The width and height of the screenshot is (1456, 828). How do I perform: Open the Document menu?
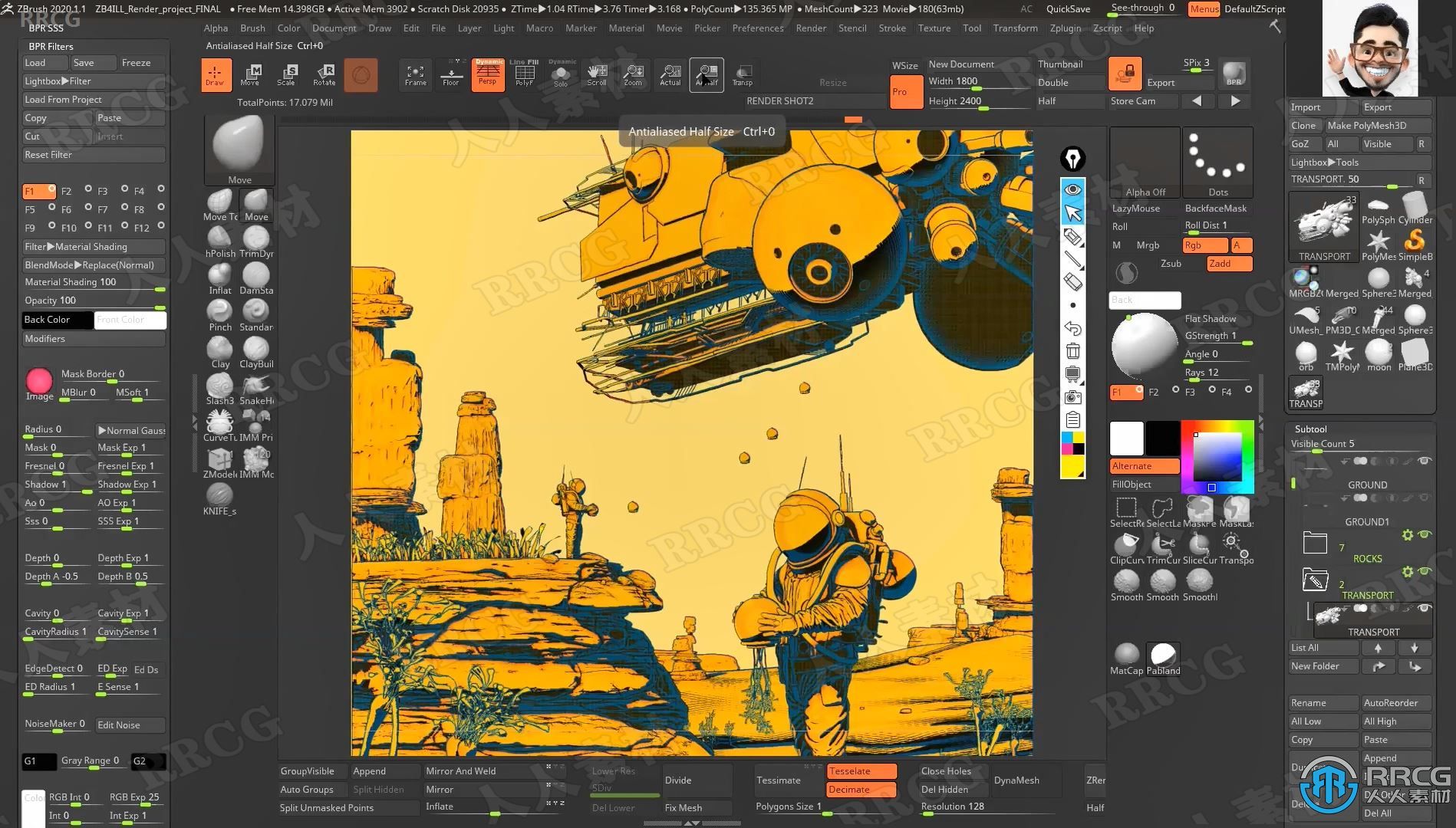point(334,28)
